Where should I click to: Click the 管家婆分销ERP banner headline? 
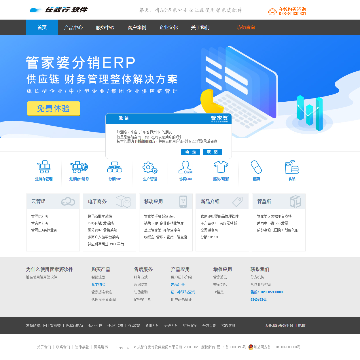(x=81, y=63)
